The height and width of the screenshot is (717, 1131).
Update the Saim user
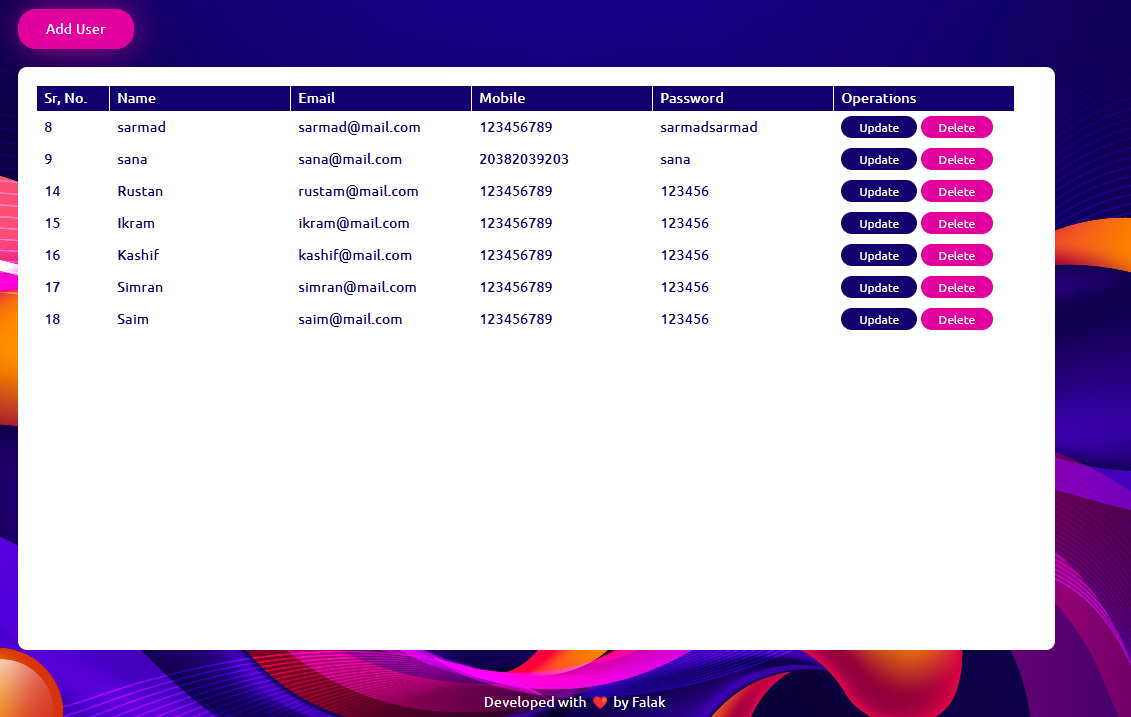tap(878, 320)
